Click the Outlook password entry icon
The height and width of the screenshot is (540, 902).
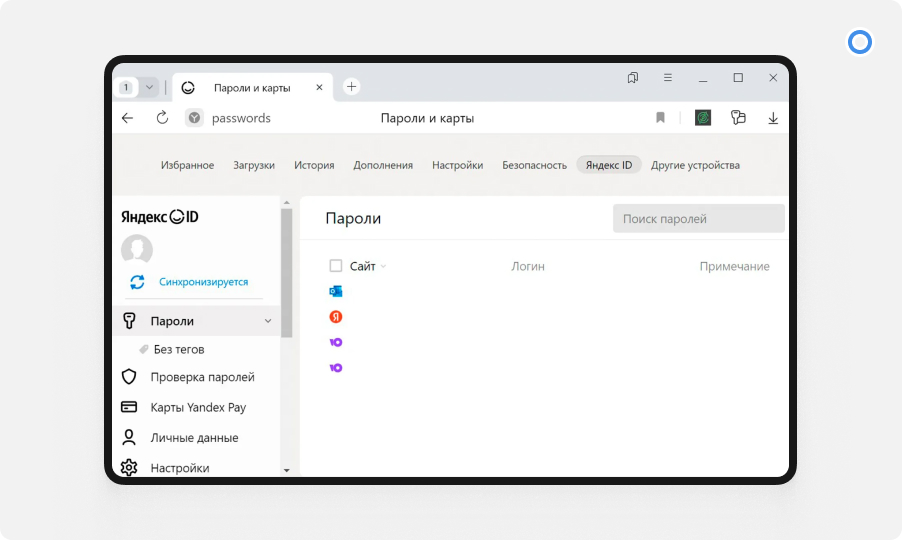[x=336, y=291]
